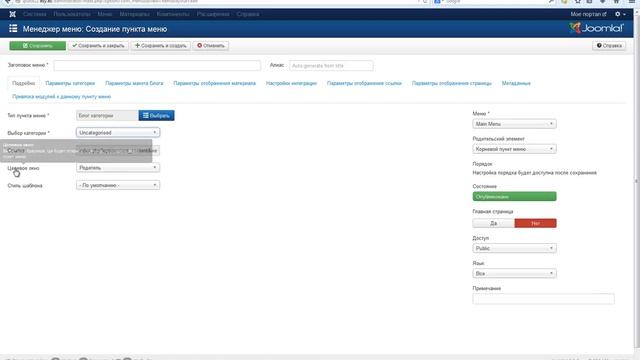The height and width of the screenshot is (360, 640).
Task: Switch to the Подробно tab
Action: tap(24, 83)
